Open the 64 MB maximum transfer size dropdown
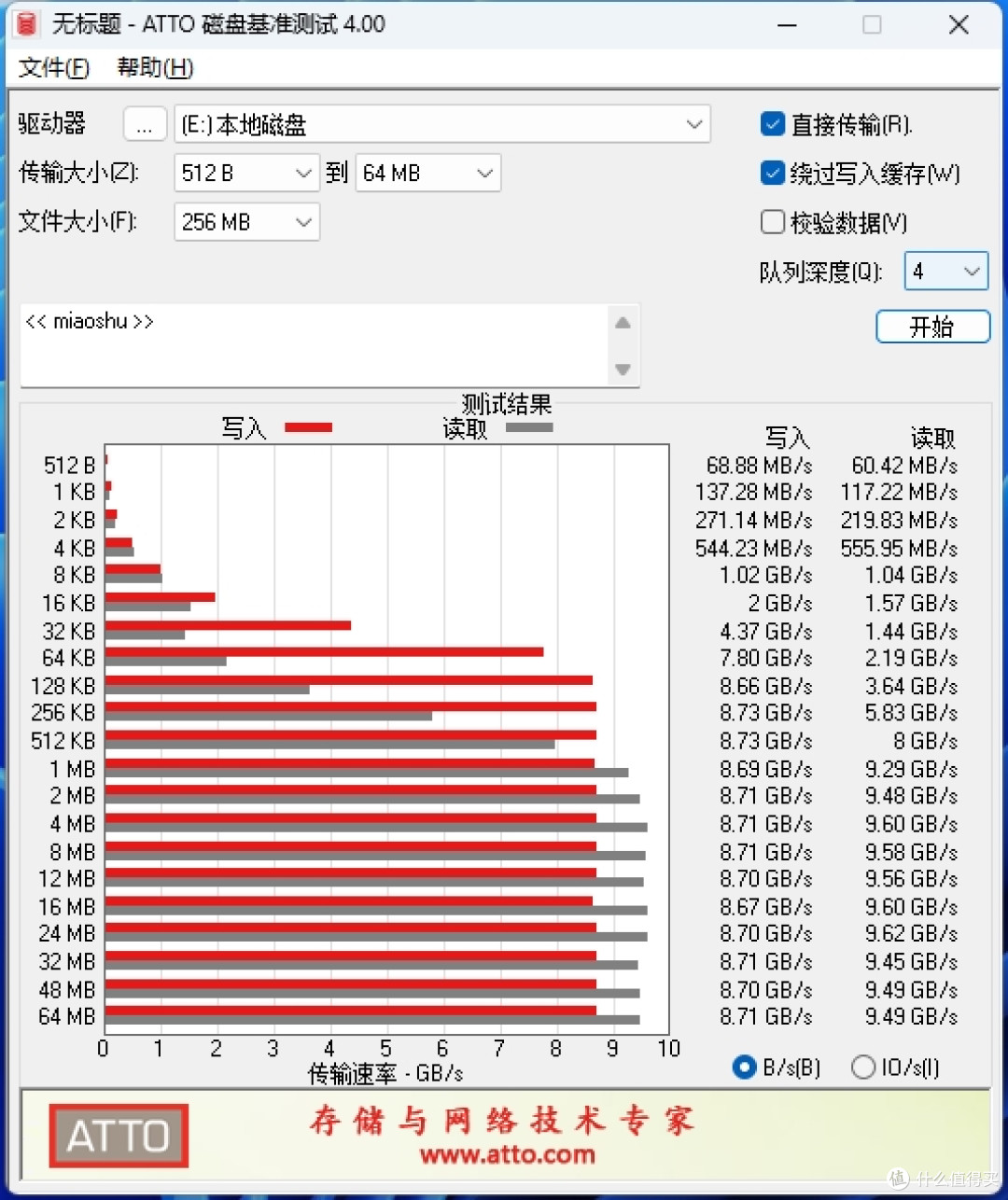 click(x=428, y=173)
